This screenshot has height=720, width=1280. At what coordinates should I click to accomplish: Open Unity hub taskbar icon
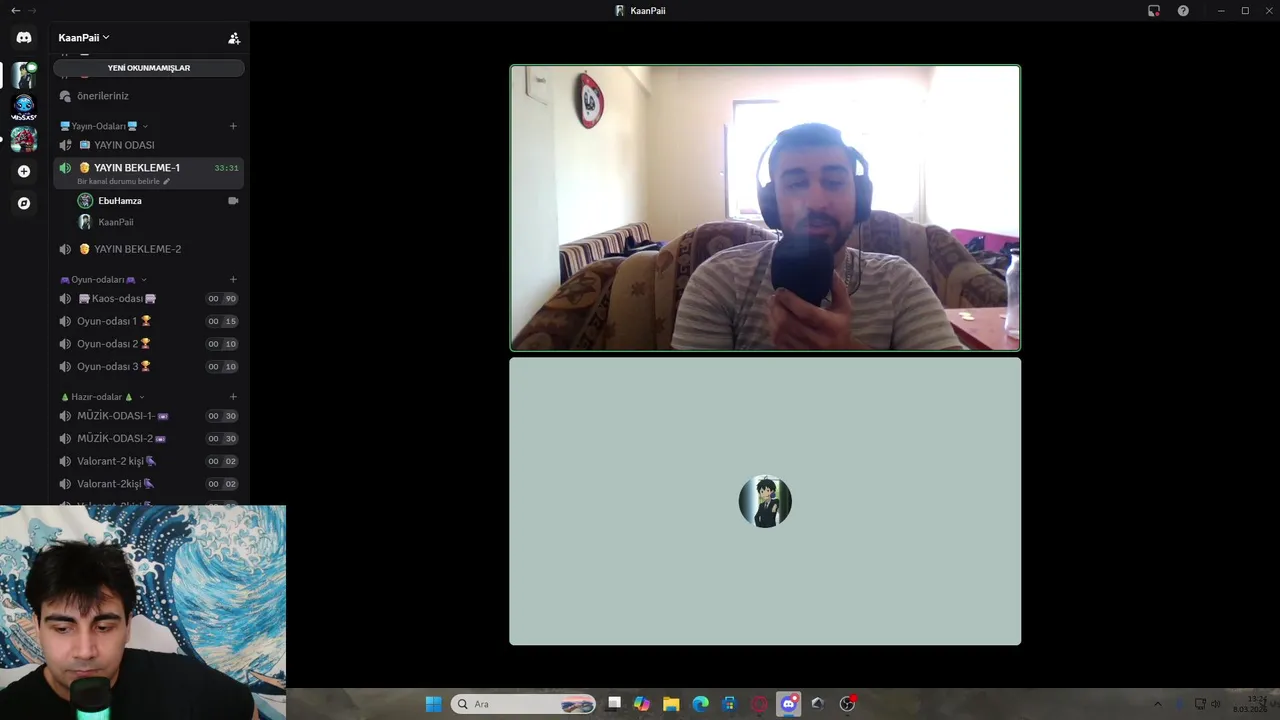click(x=818, y=704)
